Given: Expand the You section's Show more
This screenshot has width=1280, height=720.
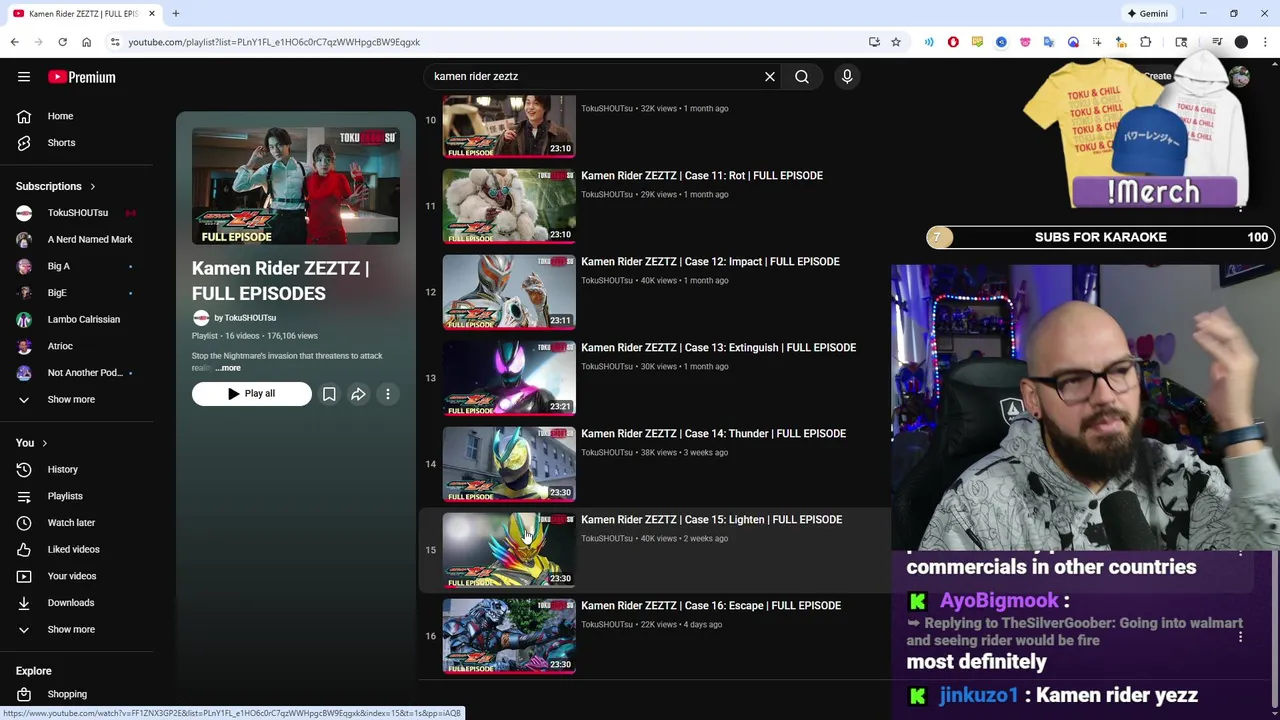Looking at the screenshot, I should (71, 629).
